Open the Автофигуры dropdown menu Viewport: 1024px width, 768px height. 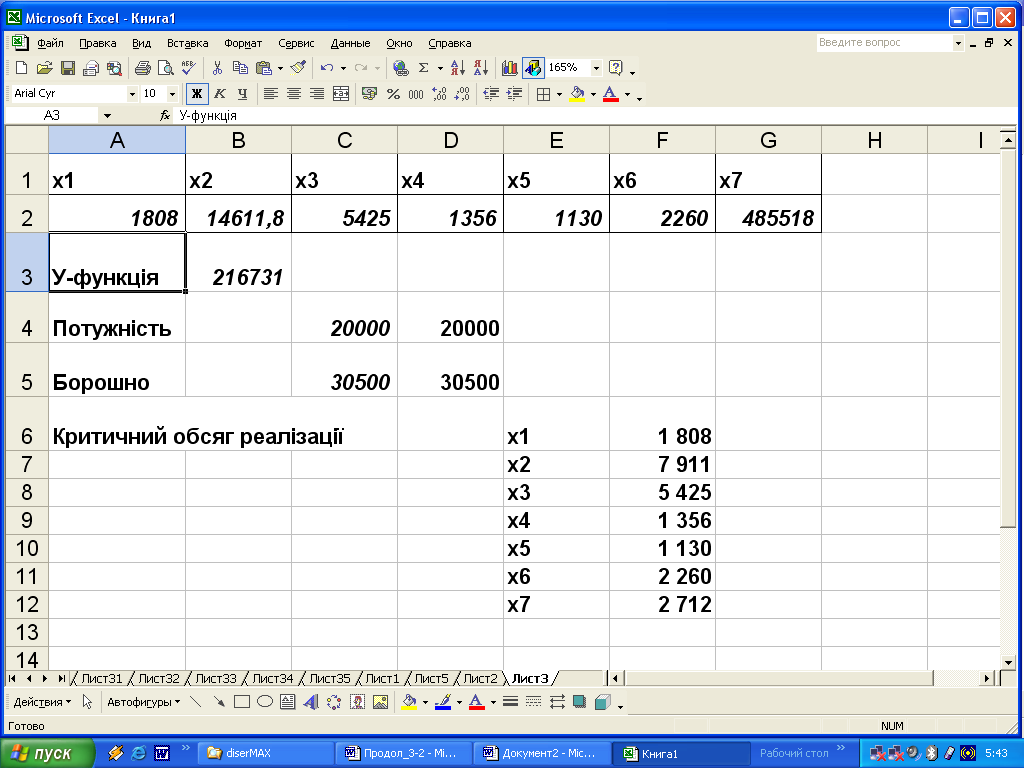pyautogui.click(x=144, y=702)
